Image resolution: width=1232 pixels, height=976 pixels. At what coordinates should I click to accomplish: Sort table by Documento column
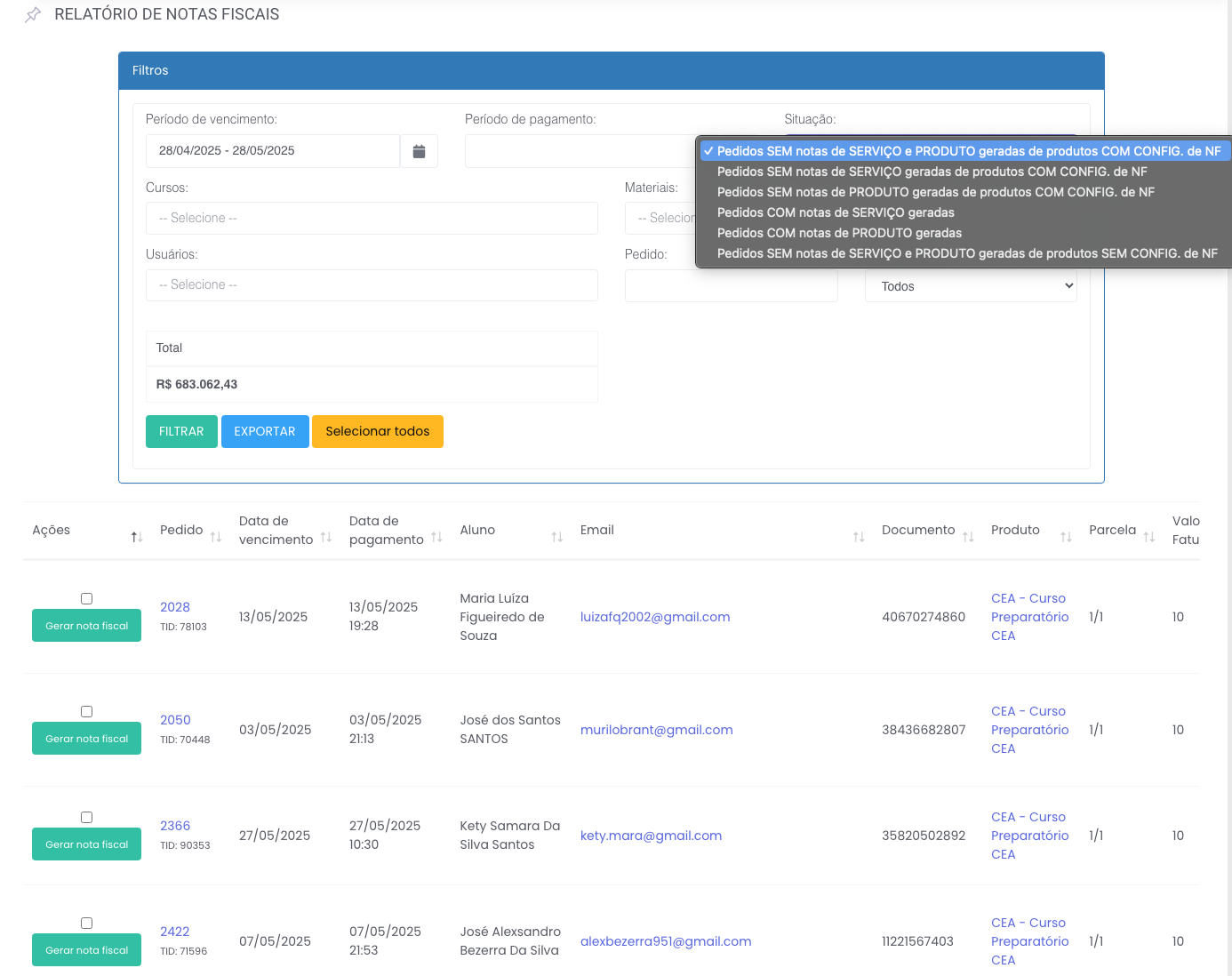pos(968,536)
